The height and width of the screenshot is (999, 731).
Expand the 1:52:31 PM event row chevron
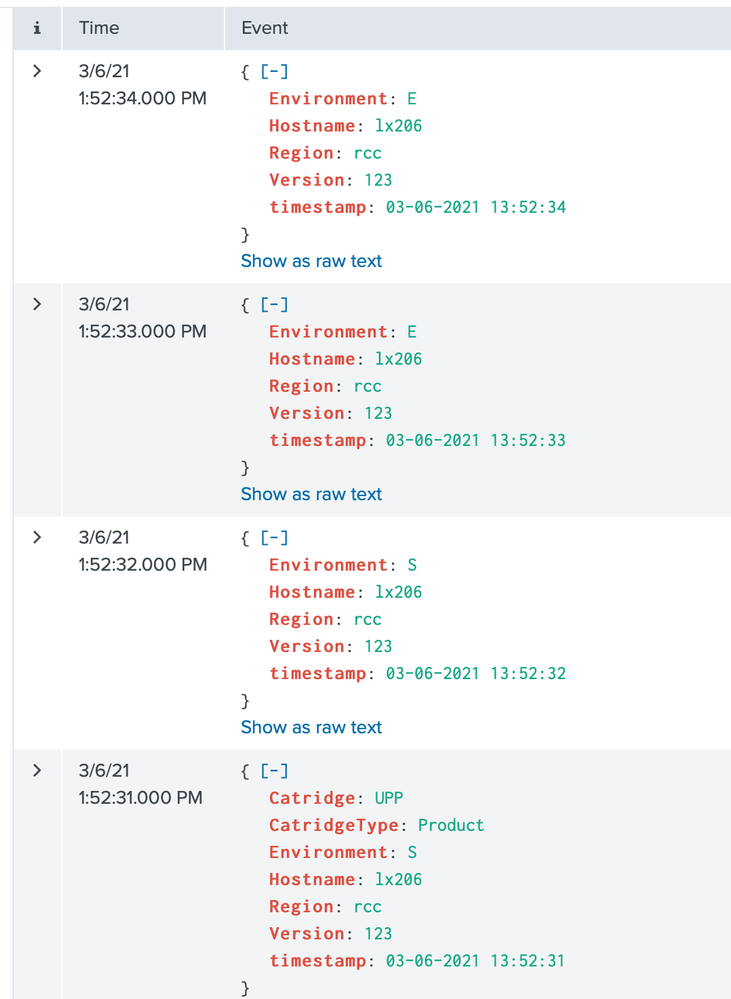point(37,770)
